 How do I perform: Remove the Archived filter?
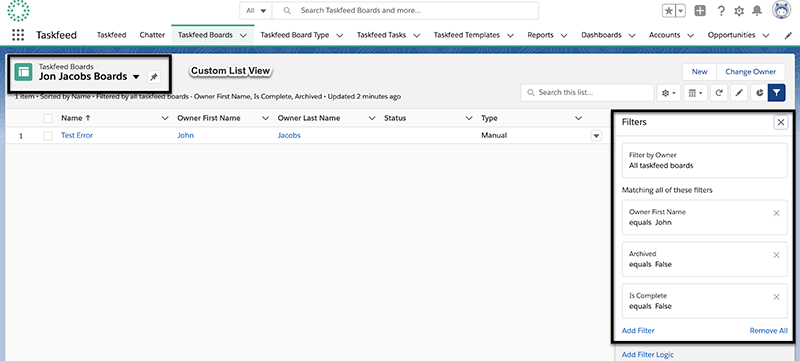pos(777,255)
